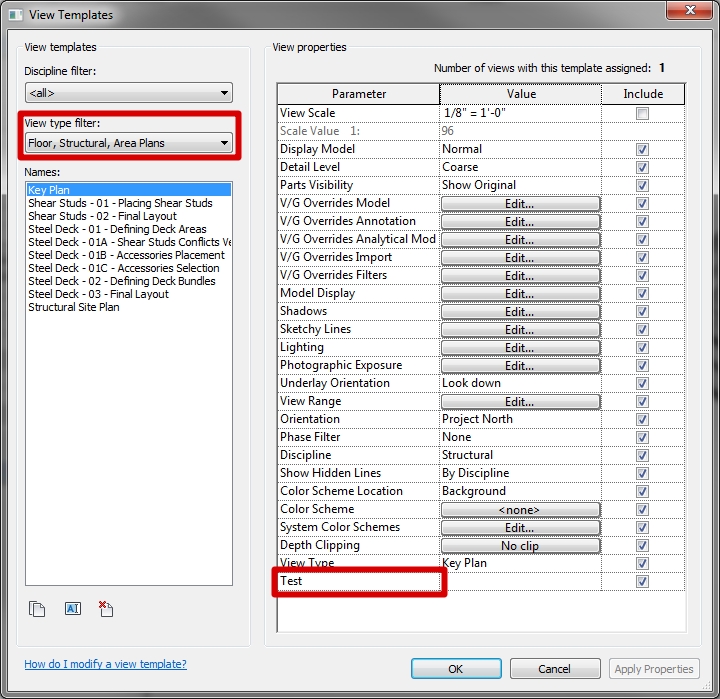The height and width of the screenshot is (699, 720).
Task: Click the Parts Visibility value Show Original
Action: [520, 185]
